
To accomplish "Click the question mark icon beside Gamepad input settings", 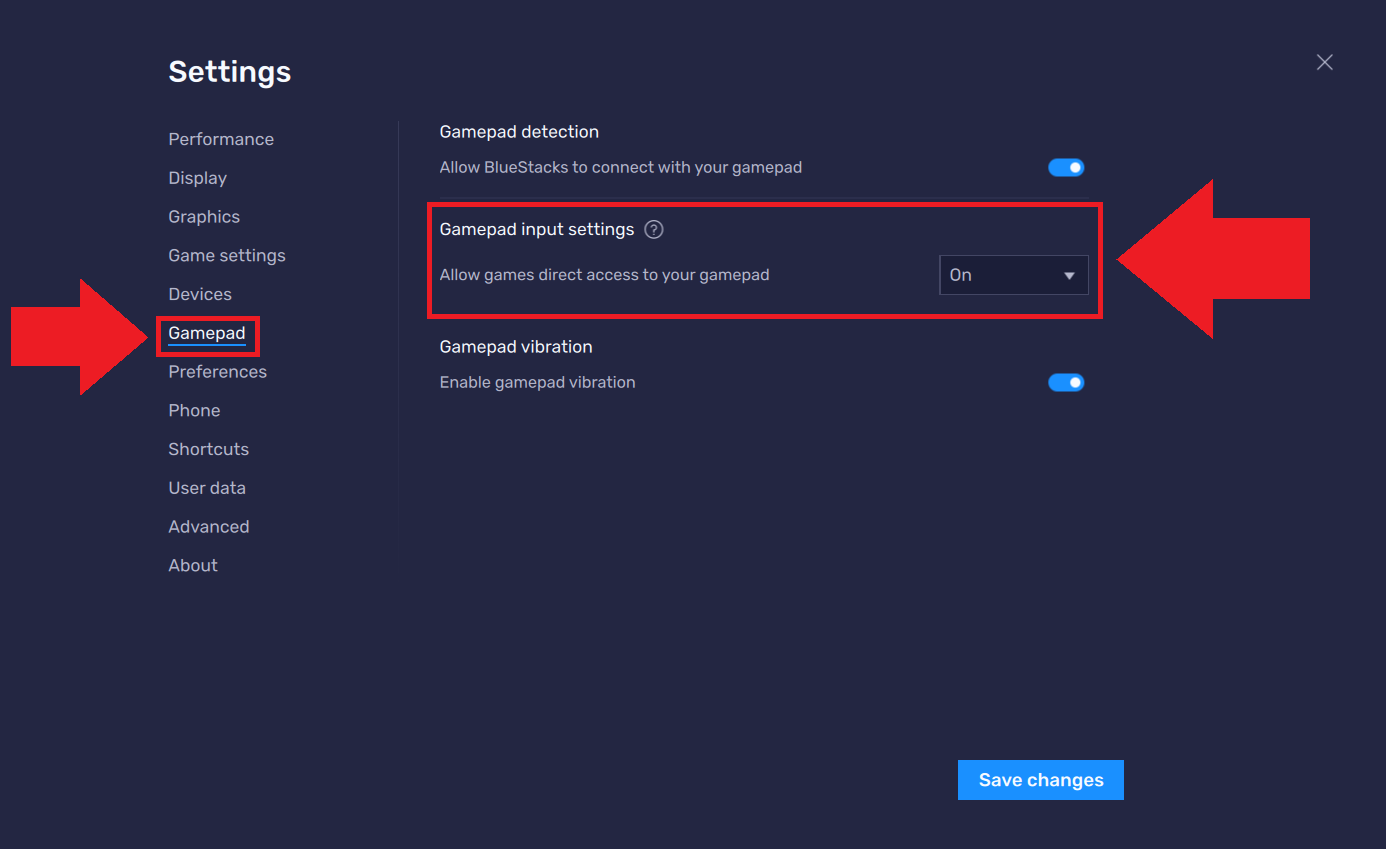I will [653, 229].
